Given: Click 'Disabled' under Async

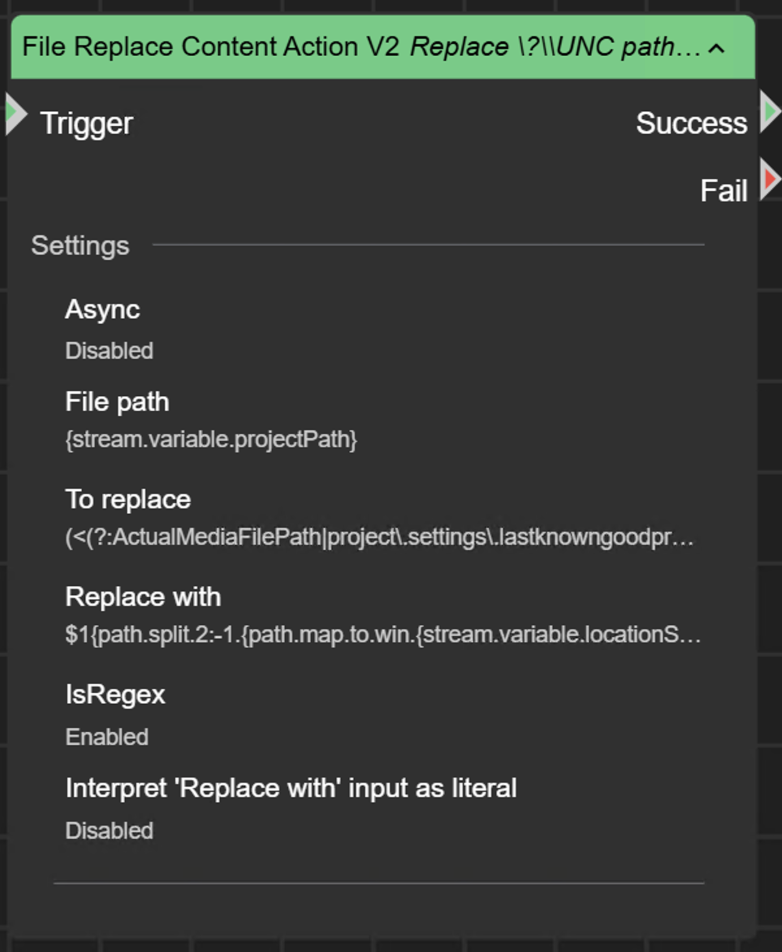Looking at the screenshot, I should (x=108, y=351).
